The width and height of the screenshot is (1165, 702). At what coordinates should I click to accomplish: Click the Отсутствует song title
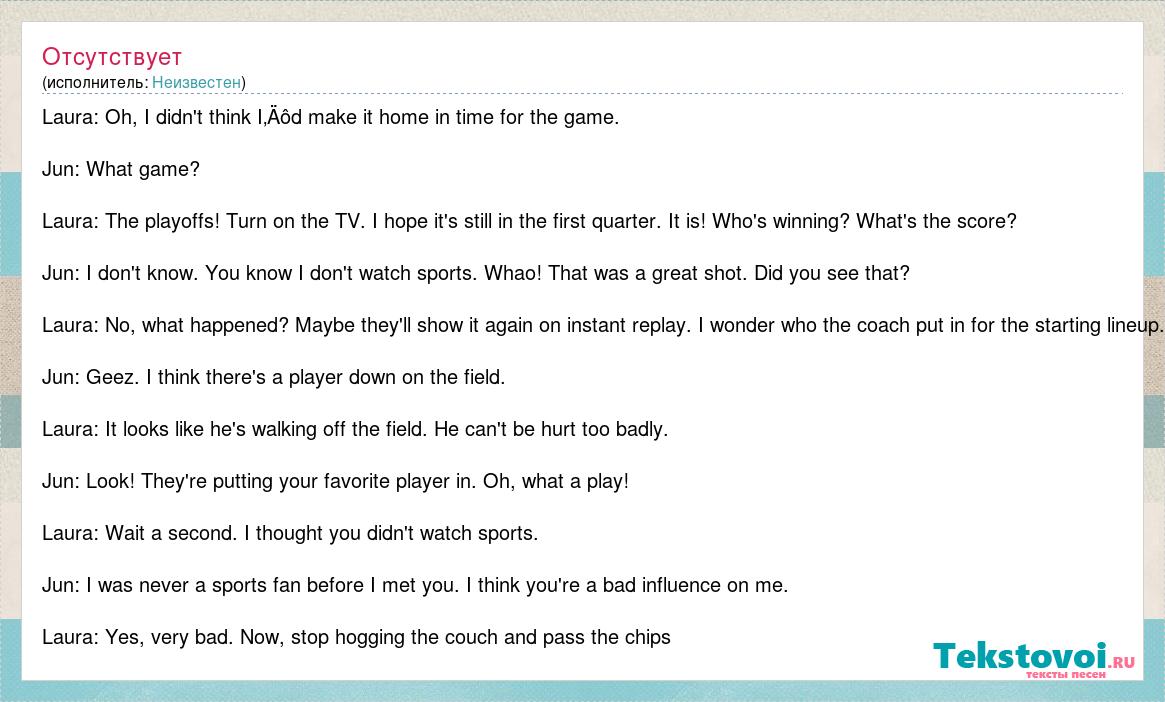111,56
